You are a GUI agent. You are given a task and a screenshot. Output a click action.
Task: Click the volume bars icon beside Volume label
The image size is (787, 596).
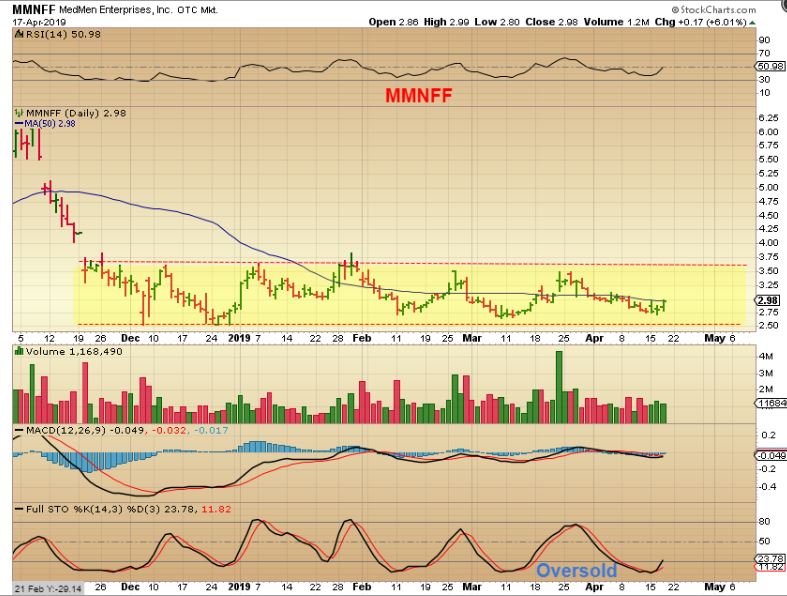tap(19, 351)
